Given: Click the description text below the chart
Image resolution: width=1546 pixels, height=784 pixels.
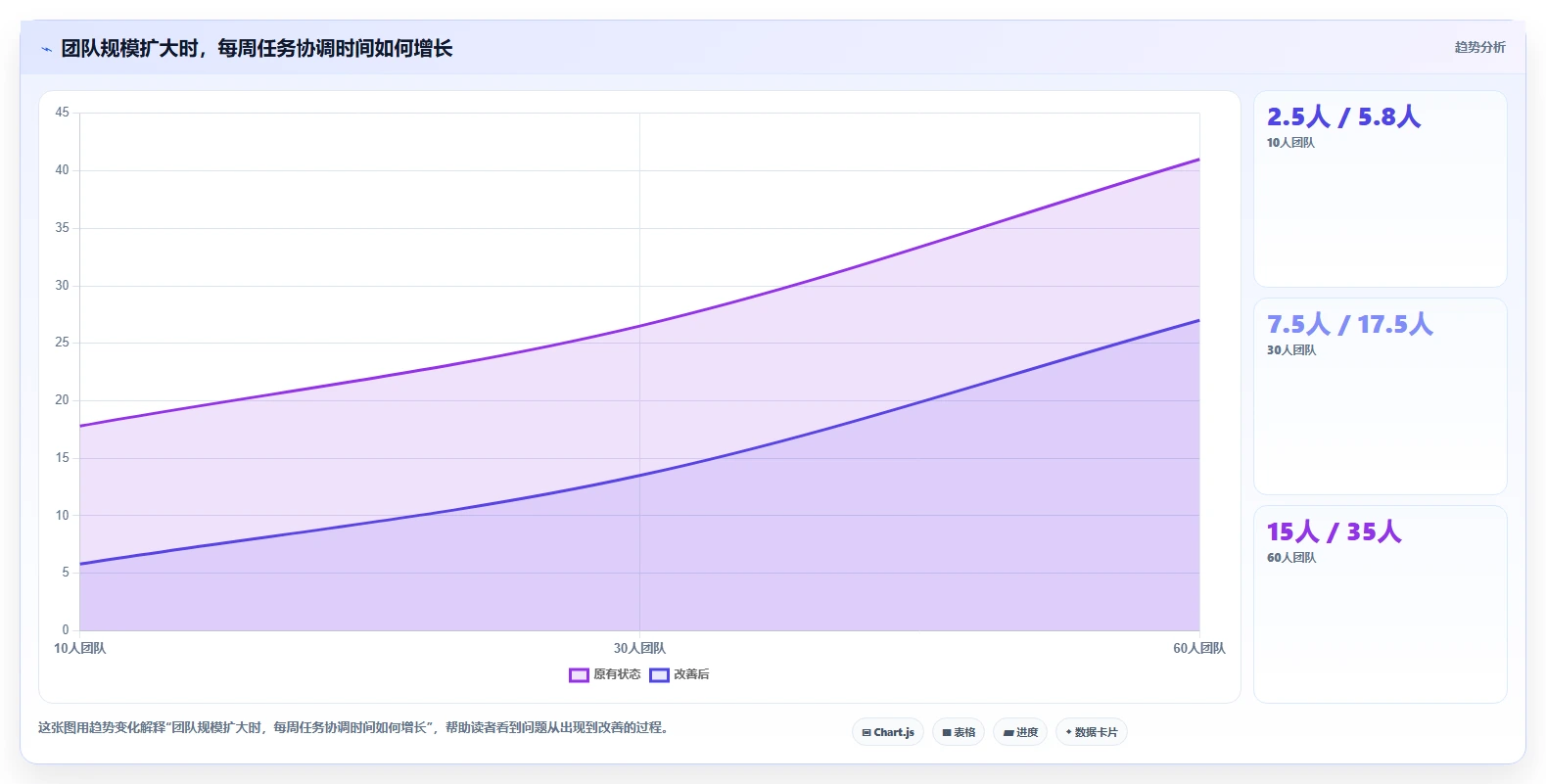Looking at the screenshot, I should click(x=354, y=728).
